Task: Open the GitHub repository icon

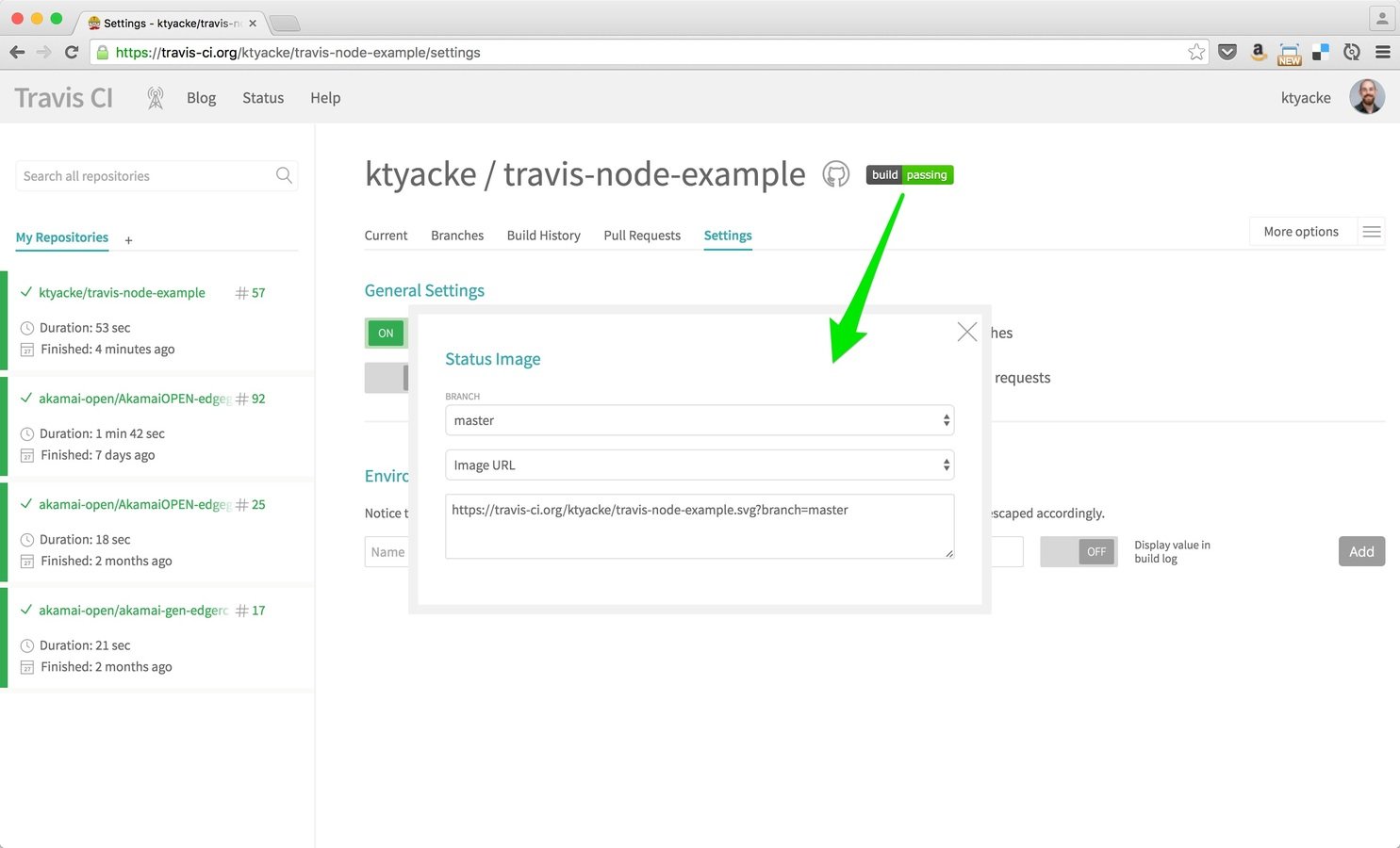Action: pos(836,174)
